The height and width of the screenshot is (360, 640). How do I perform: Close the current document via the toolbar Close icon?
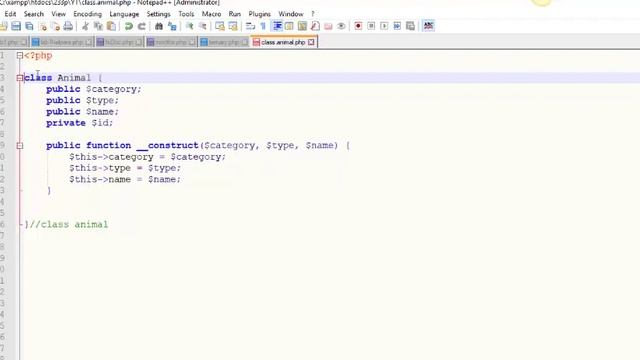click(43, 27)
